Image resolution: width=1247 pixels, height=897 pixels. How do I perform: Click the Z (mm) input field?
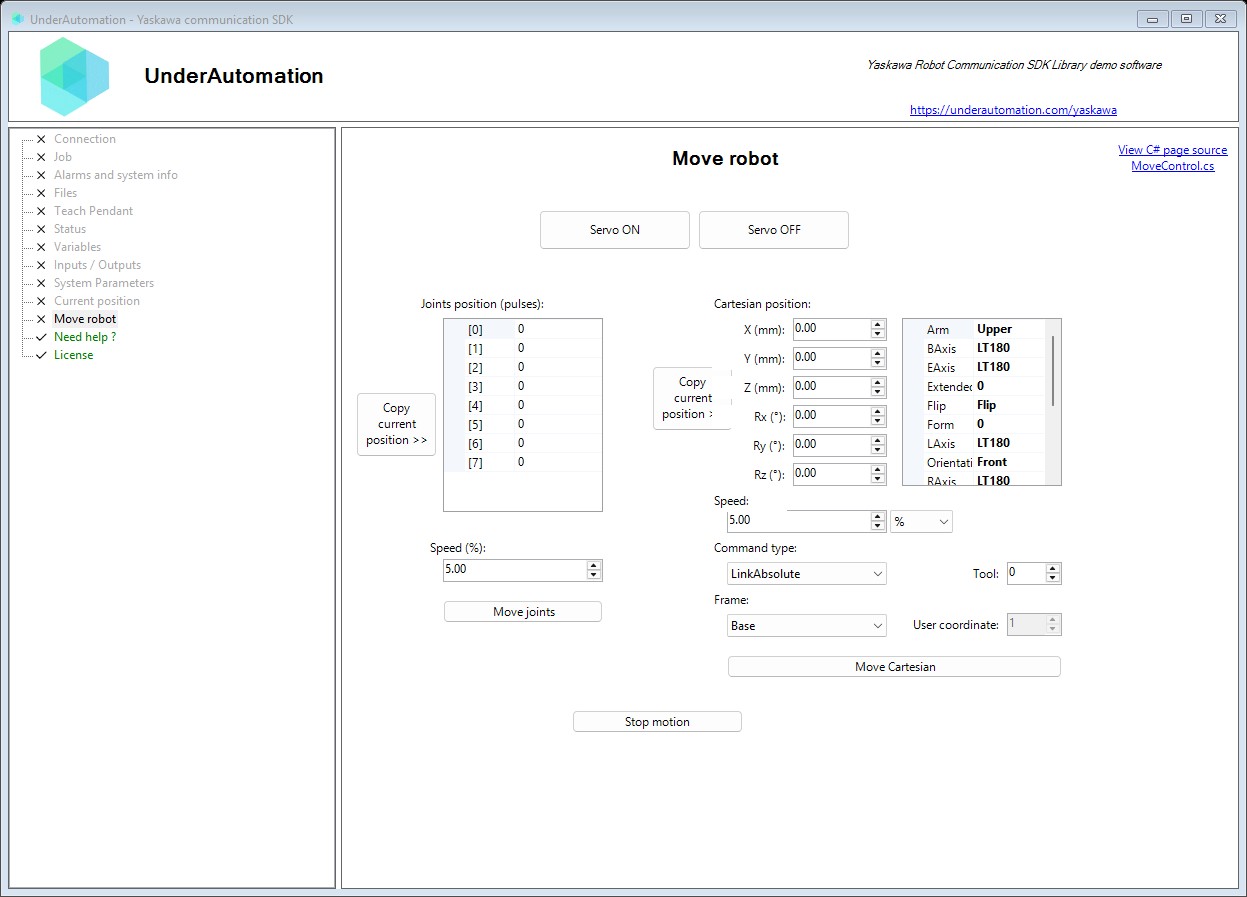(x=832, y=387)
